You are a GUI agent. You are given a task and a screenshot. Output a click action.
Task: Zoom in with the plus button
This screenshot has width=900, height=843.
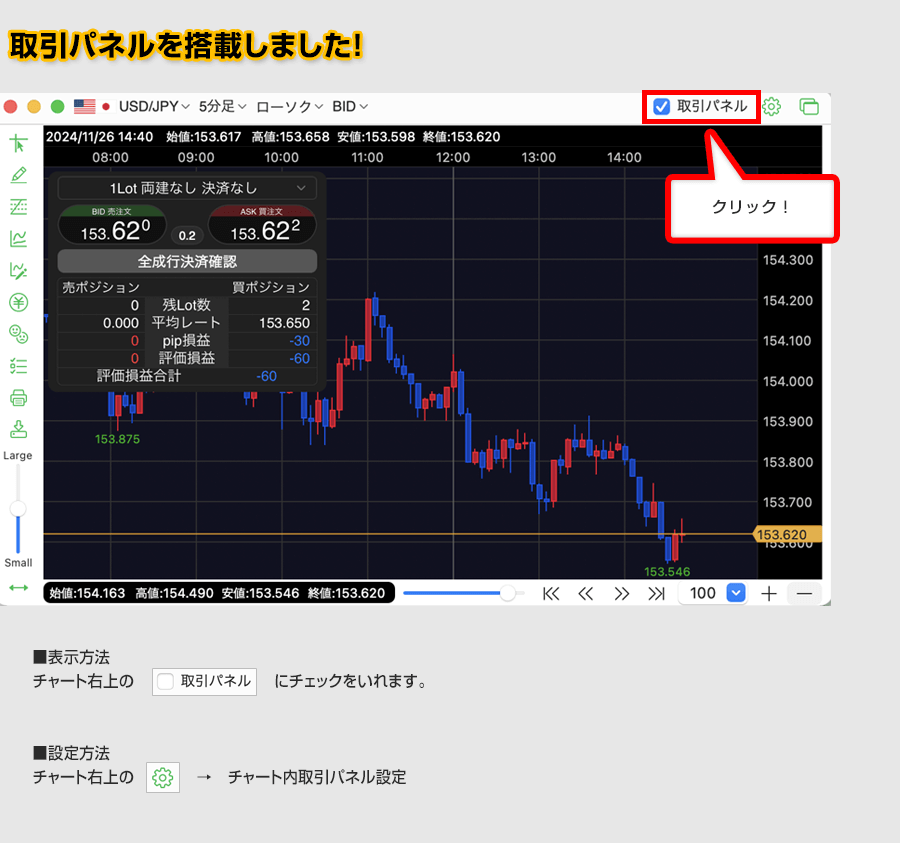coord(769,593)
